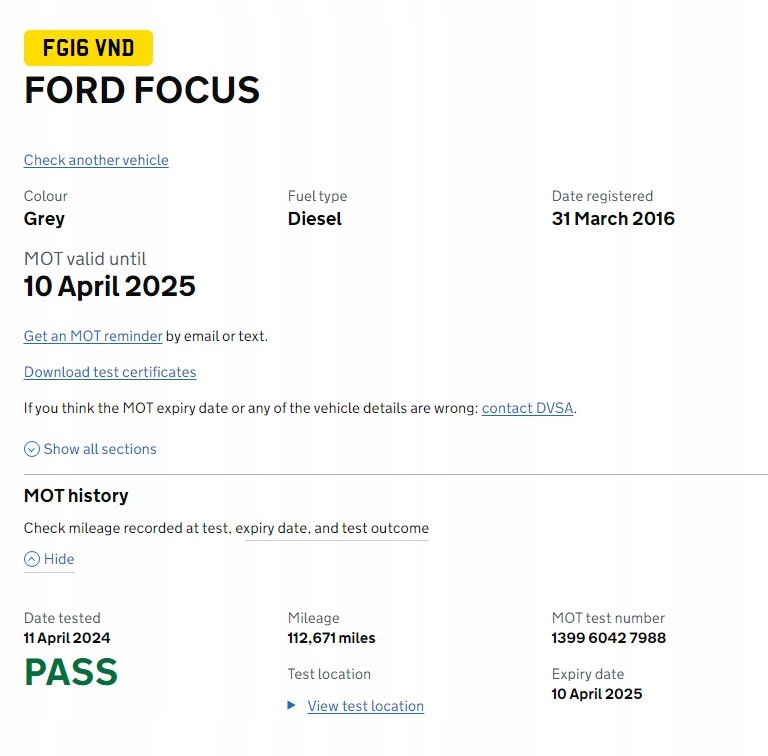Open the contact DVSA link
Viewport: 768px width, 756px height.
(528, 408)
